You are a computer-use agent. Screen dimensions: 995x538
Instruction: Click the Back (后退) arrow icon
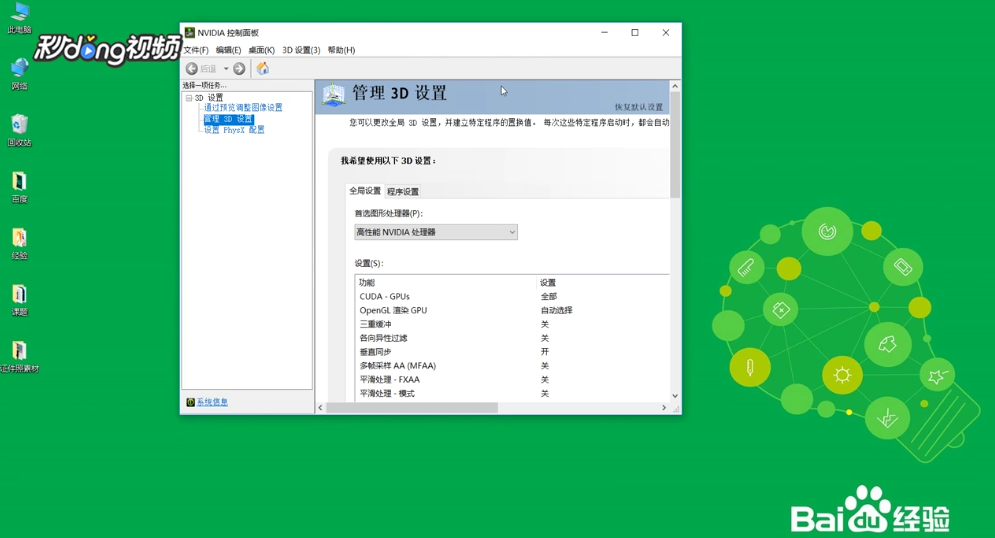[192, 69]
